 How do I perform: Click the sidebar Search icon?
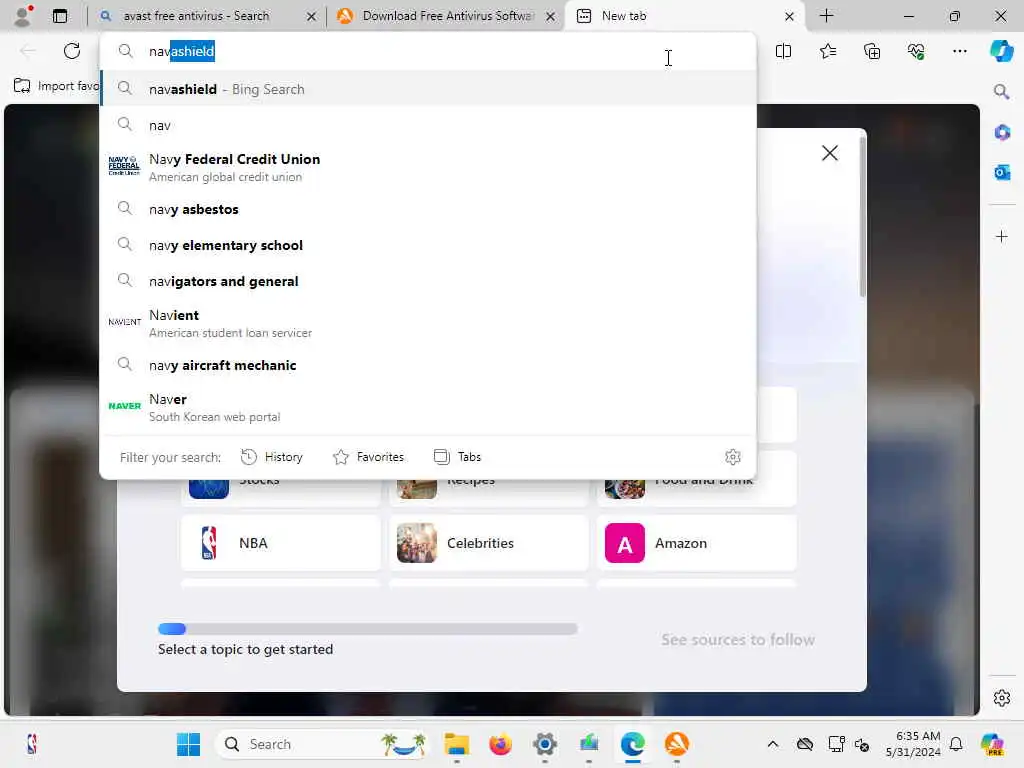(x=1001, y=92)
